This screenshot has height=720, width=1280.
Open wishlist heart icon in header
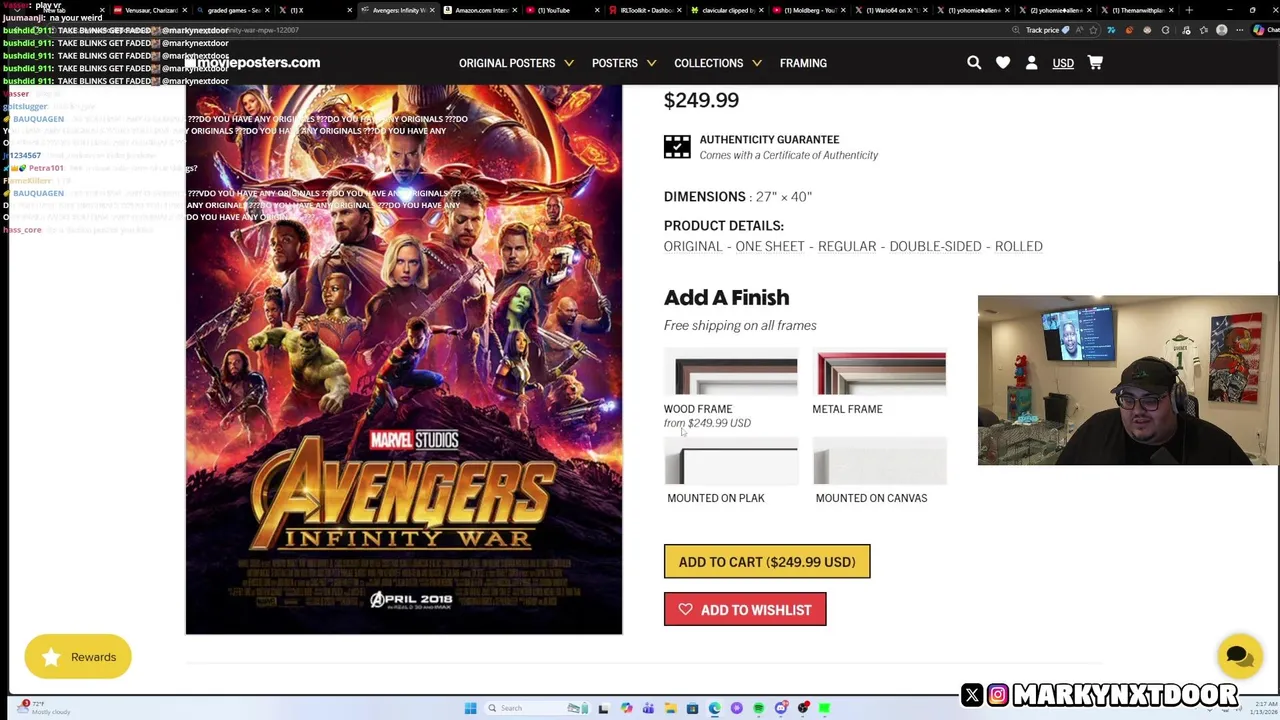tap(1003, 62)
